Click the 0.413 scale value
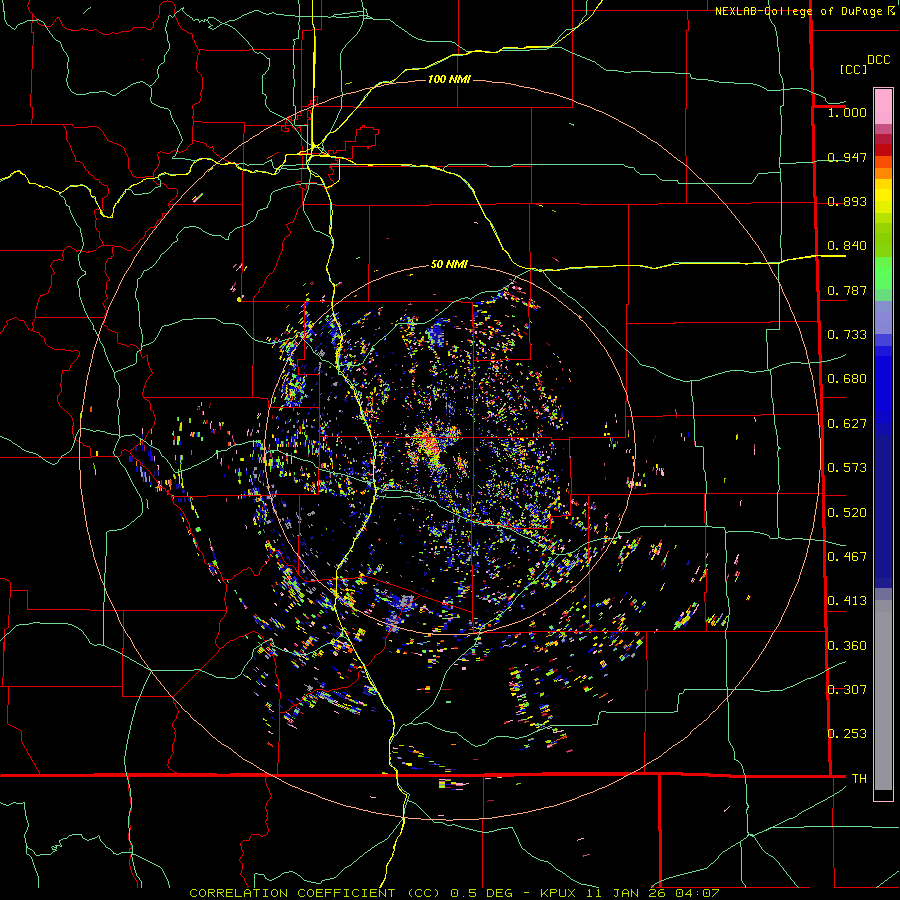Image resolution: width=900 pixels, height=900 pixels. 847,601
